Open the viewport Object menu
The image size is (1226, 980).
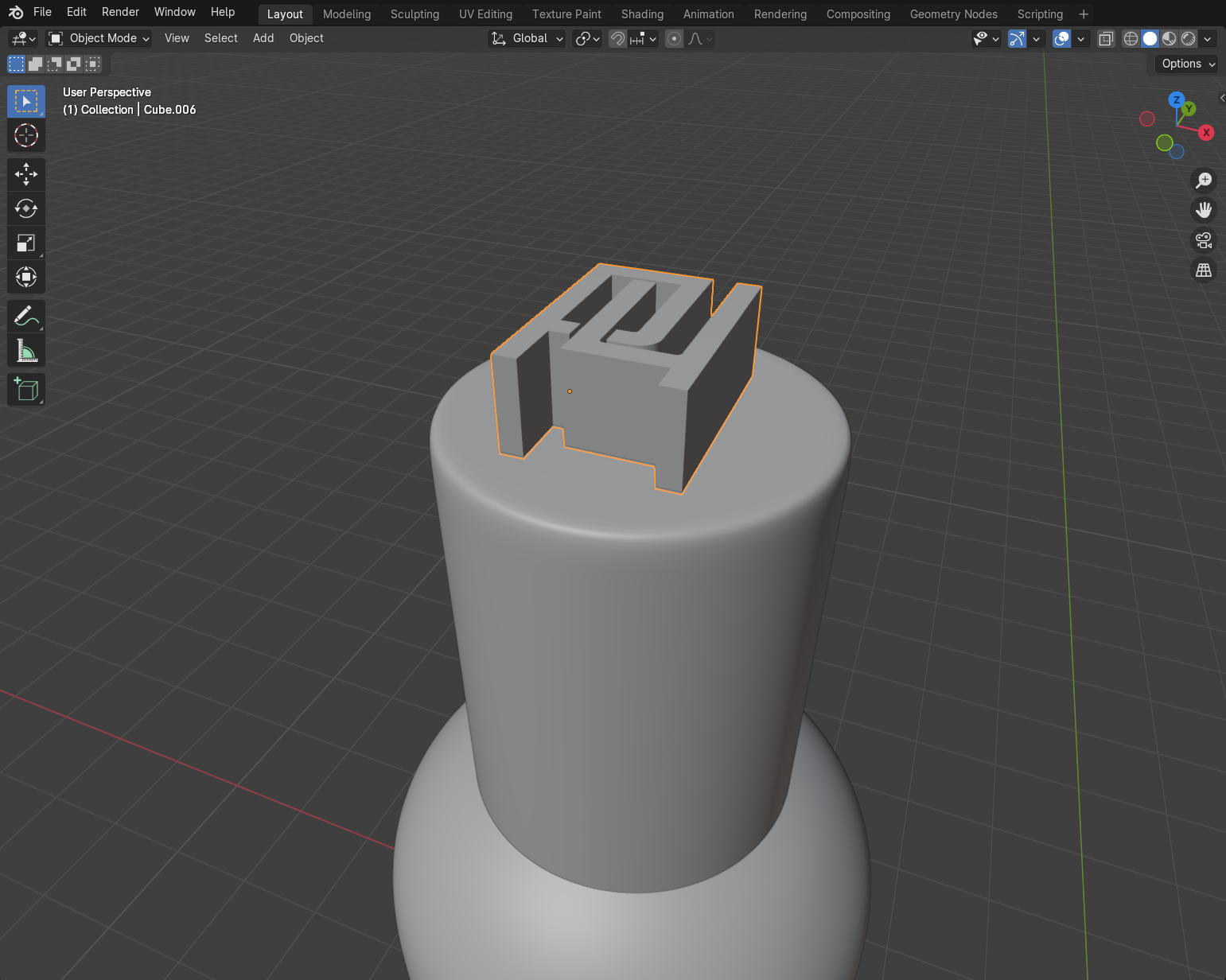(306, 38)
